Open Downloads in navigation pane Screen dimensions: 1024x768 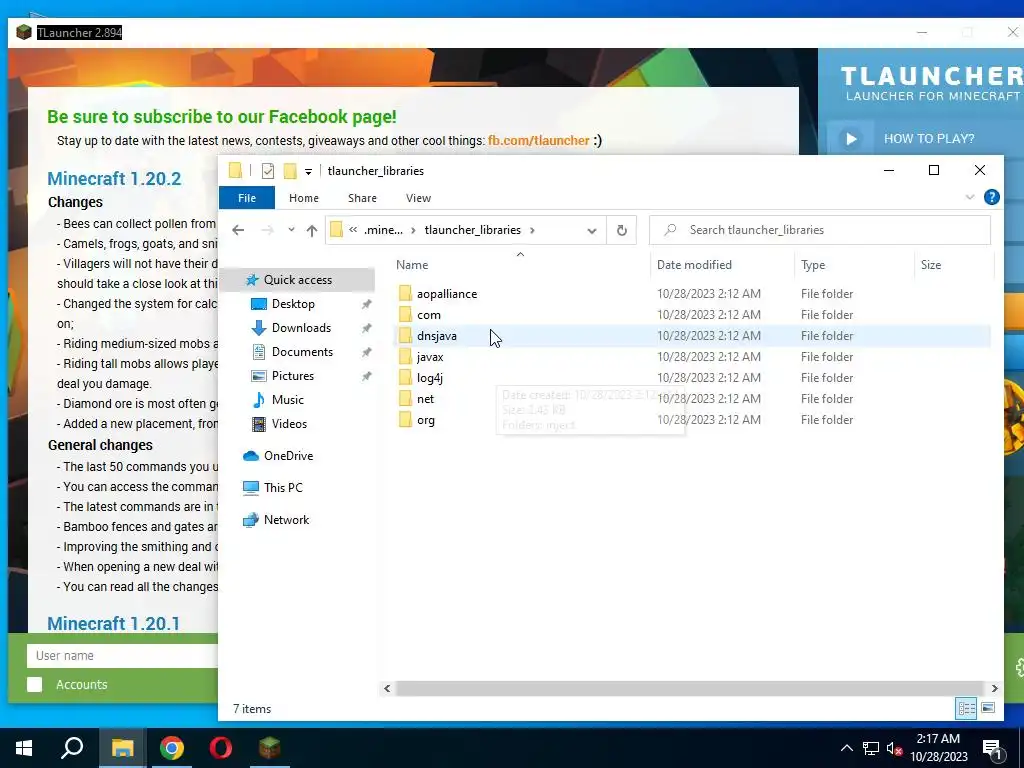pos(301,328)
